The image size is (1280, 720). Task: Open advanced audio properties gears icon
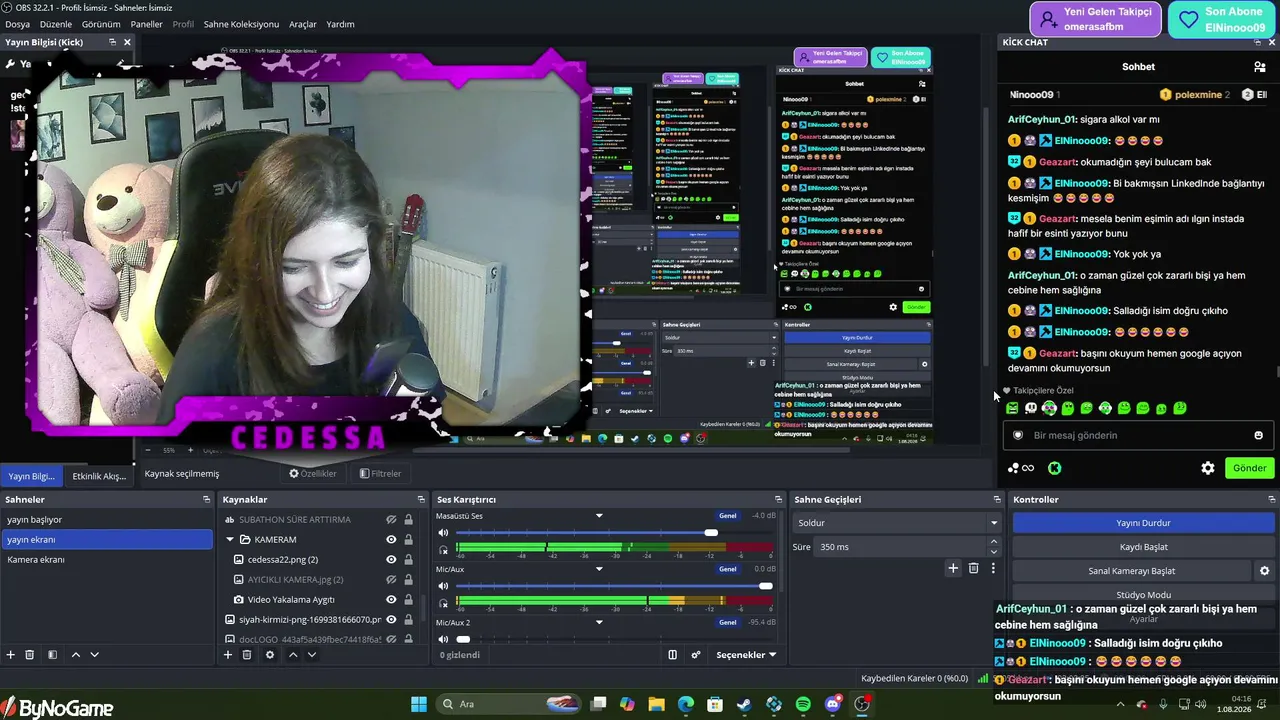click(x=696, y=655)
